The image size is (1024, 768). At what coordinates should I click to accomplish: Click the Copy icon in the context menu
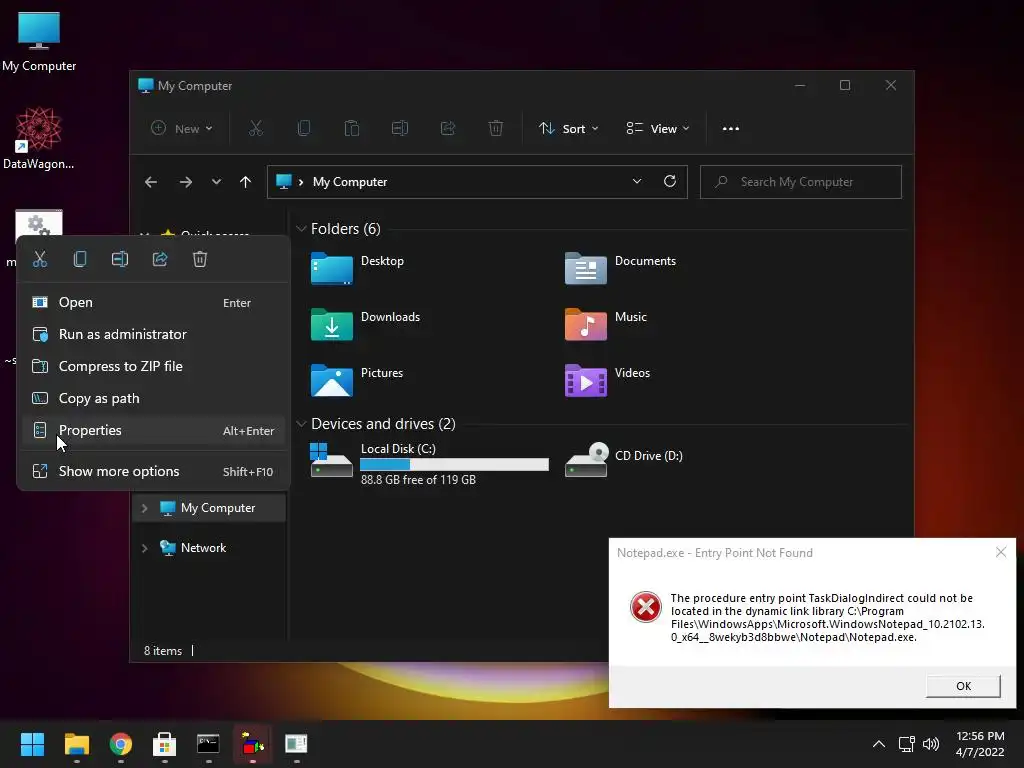coord(80,259)
